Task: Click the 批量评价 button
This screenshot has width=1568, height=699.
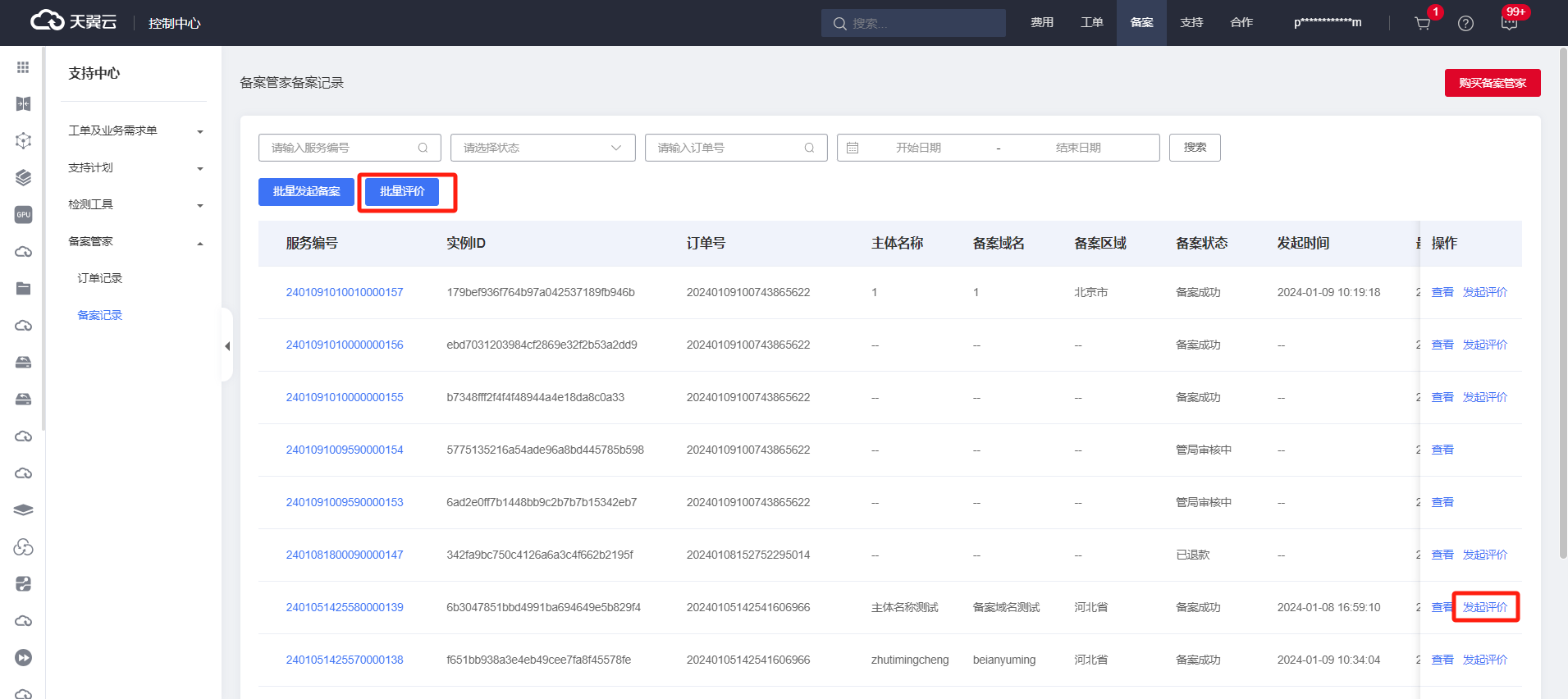Action: 402,191
